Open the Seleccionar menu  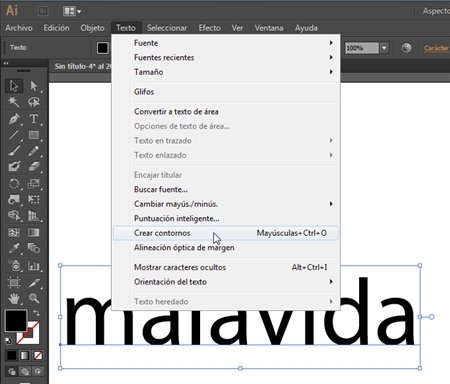point(167,28)
